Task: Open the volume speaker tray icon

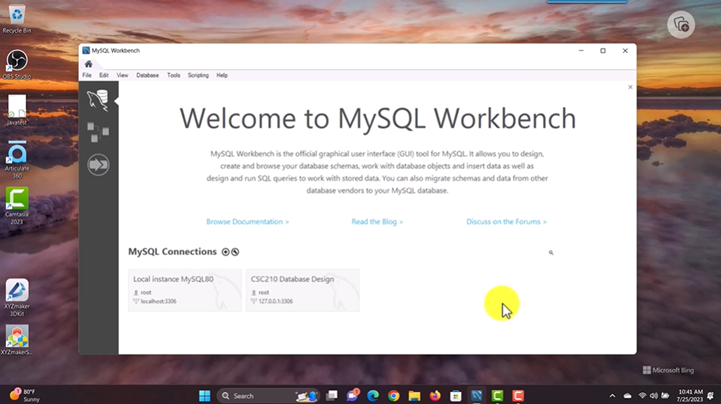Action: point(653,396)
